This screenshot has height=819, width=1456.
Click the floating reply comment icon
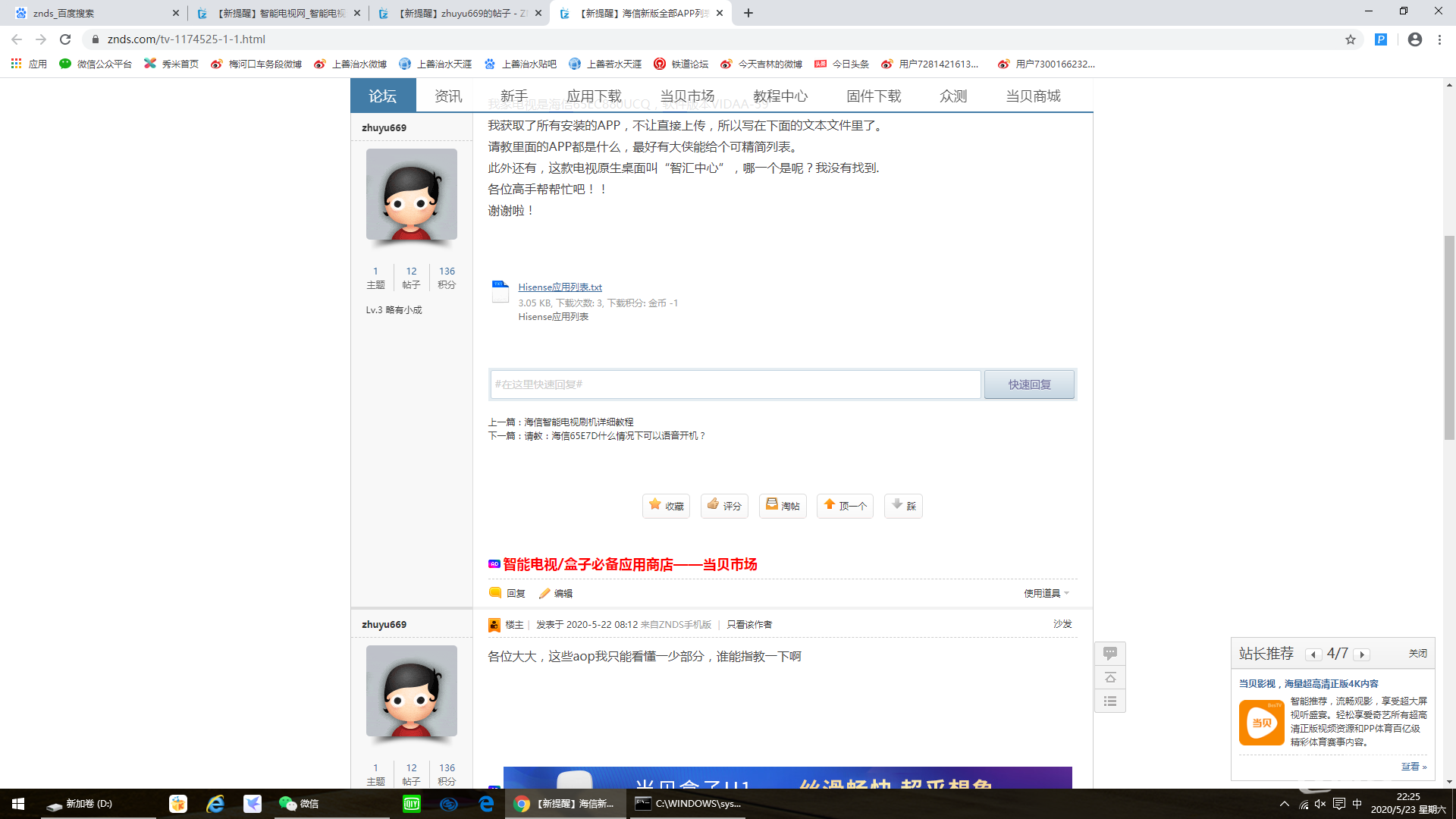(1110, 654)
